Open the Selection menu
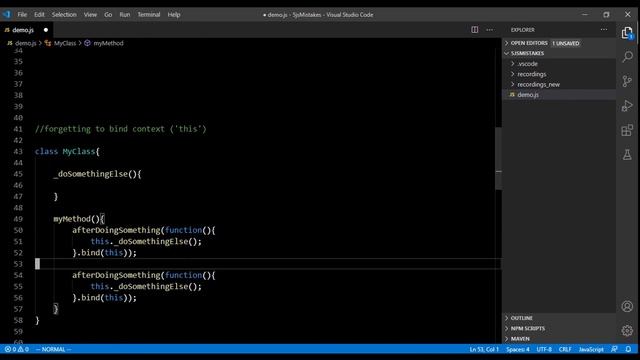Screen dimensions: 640x360 pos(64,15)
